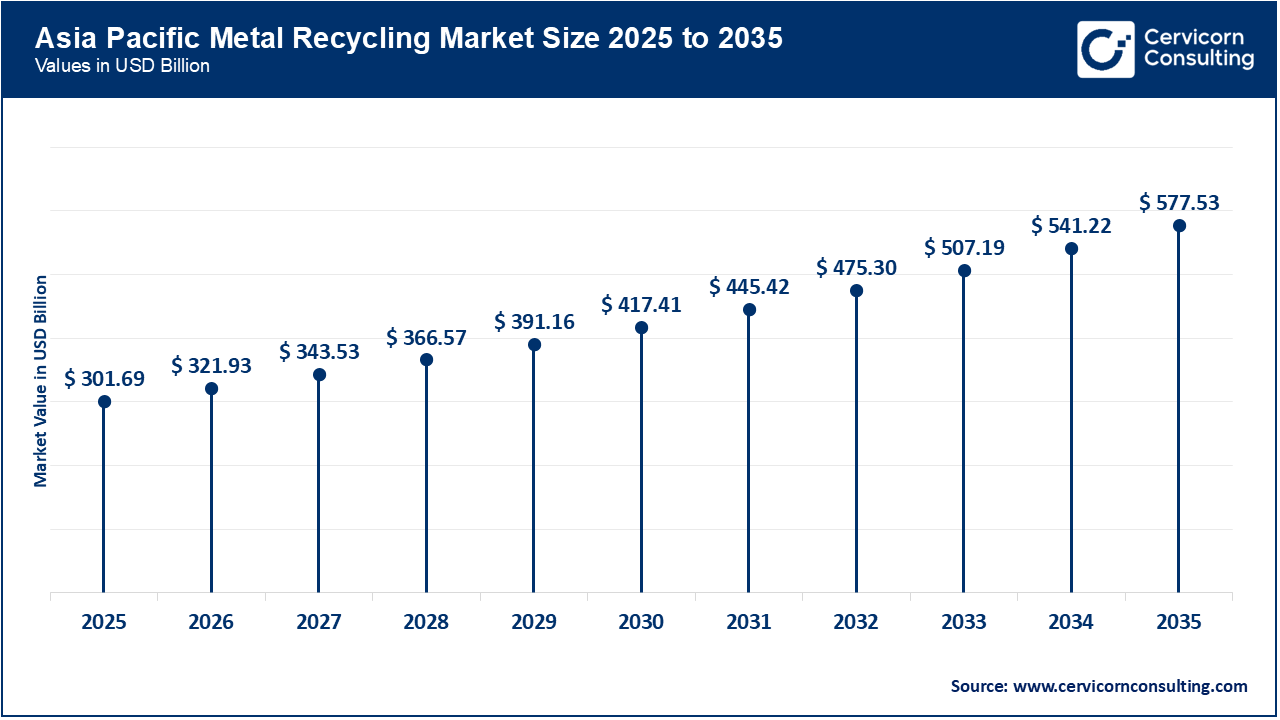Select the 2025 data point marker
1280x720 pixels.
(x=103, y=403)
